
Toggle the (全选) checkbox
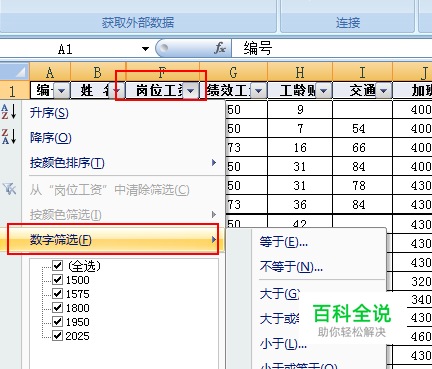tap(58, 266)
